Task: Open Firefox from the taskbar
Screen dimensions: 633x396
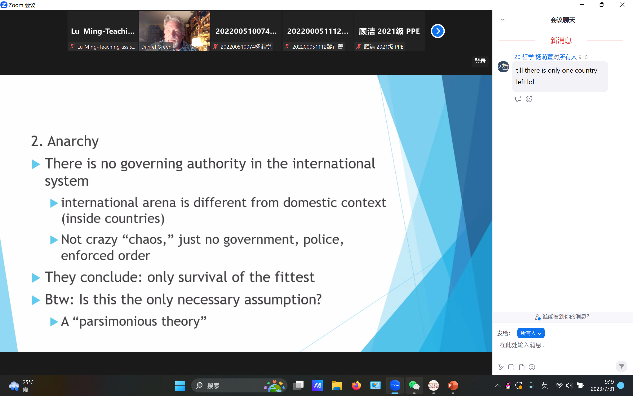Action: click(x=356, y=386)
